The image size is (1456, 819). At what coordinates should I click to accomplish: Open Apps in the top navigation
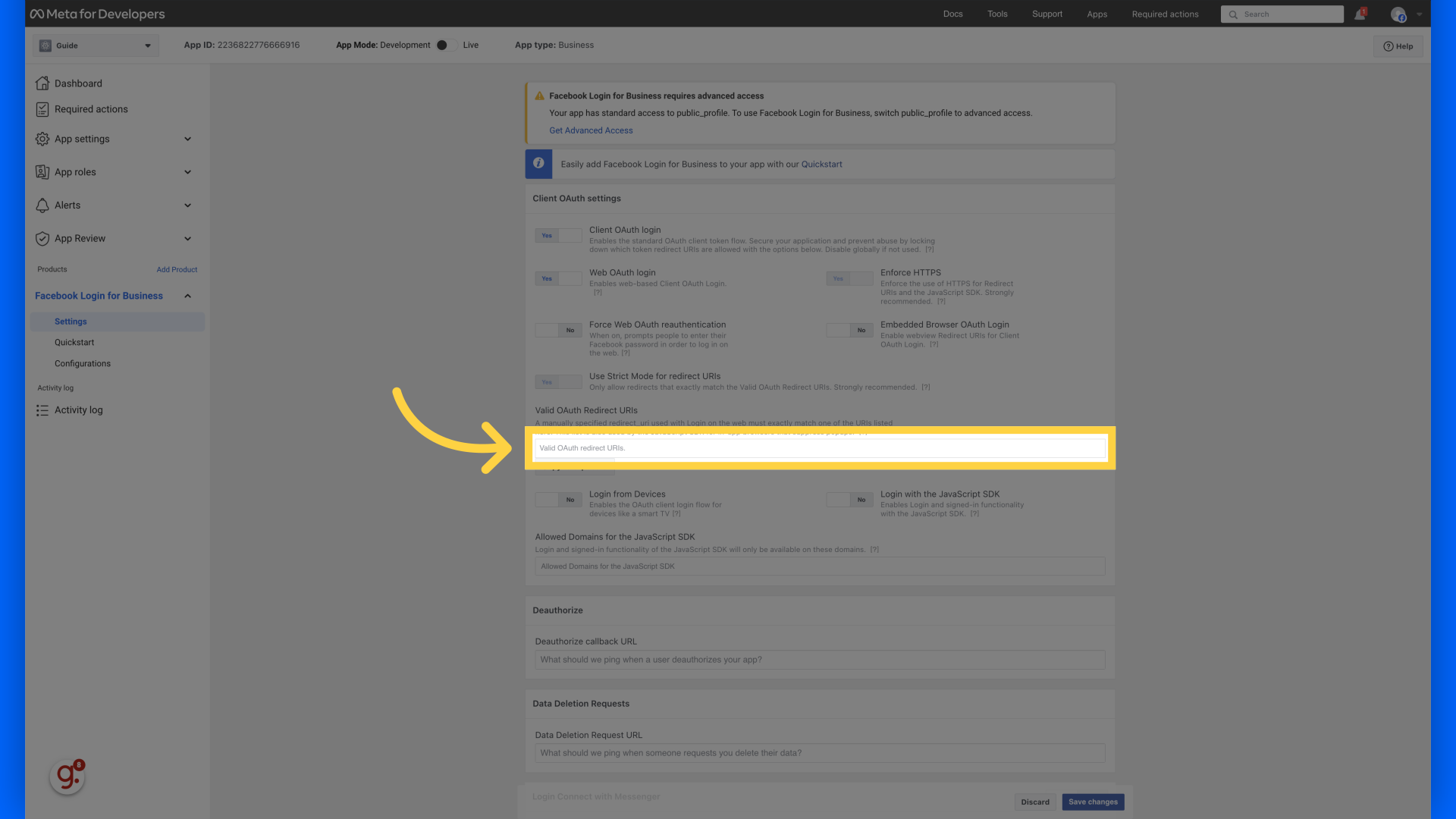tap(1097, 14)
